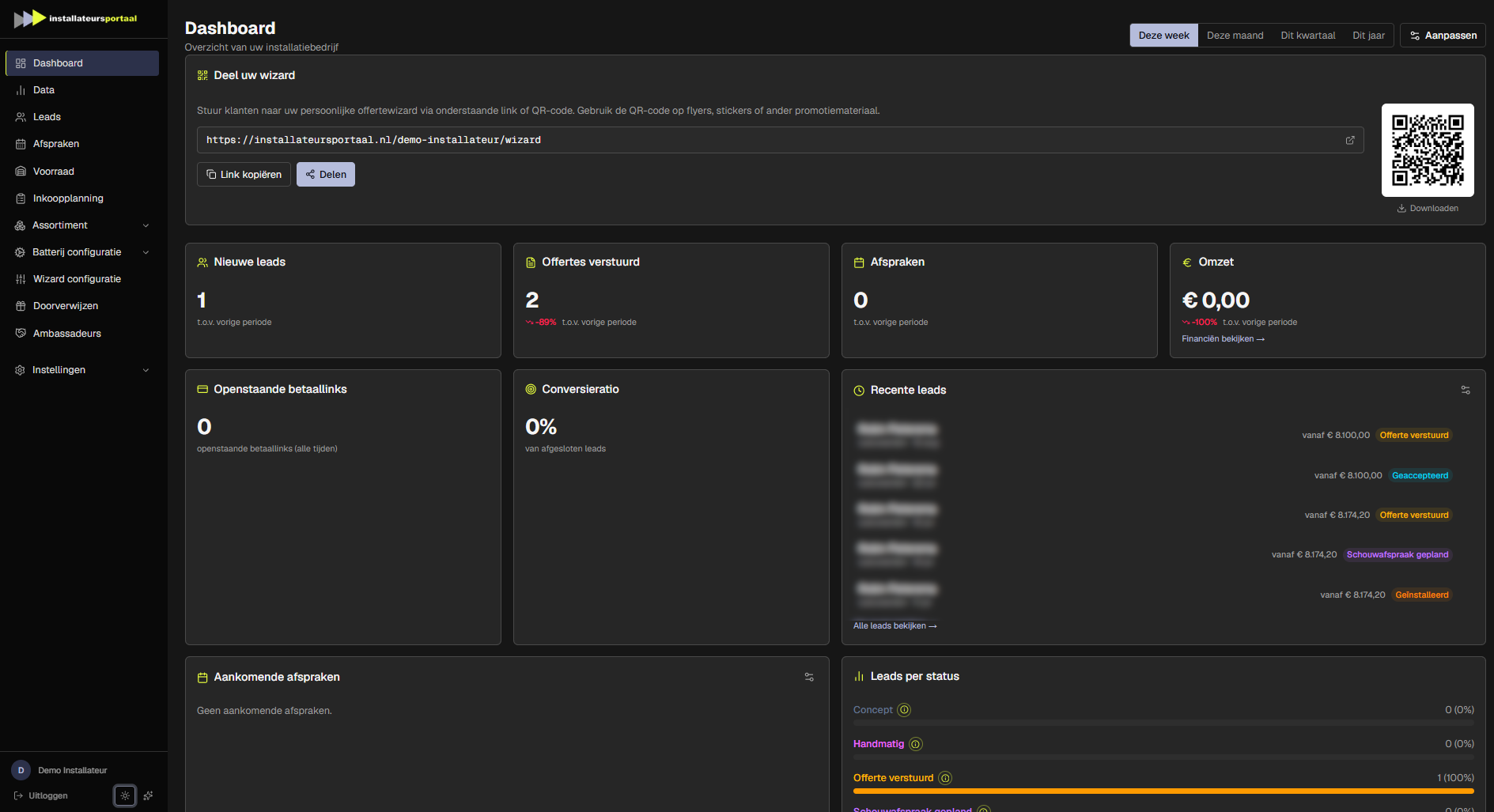Select the Deze maand period tab
1494x812 pixels.
point(1235,36)
